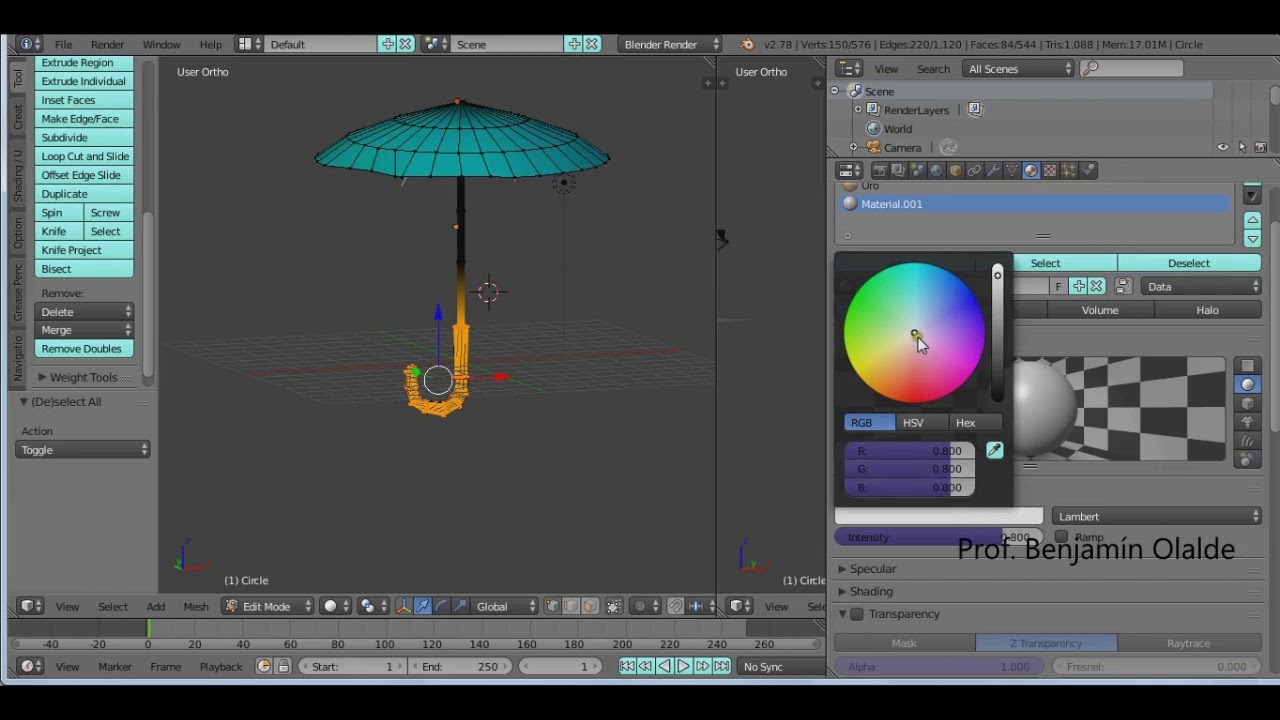Open the Blender Render engine dropdown
The width and height of the screenshot is (1280, 720).
(670, 44)
